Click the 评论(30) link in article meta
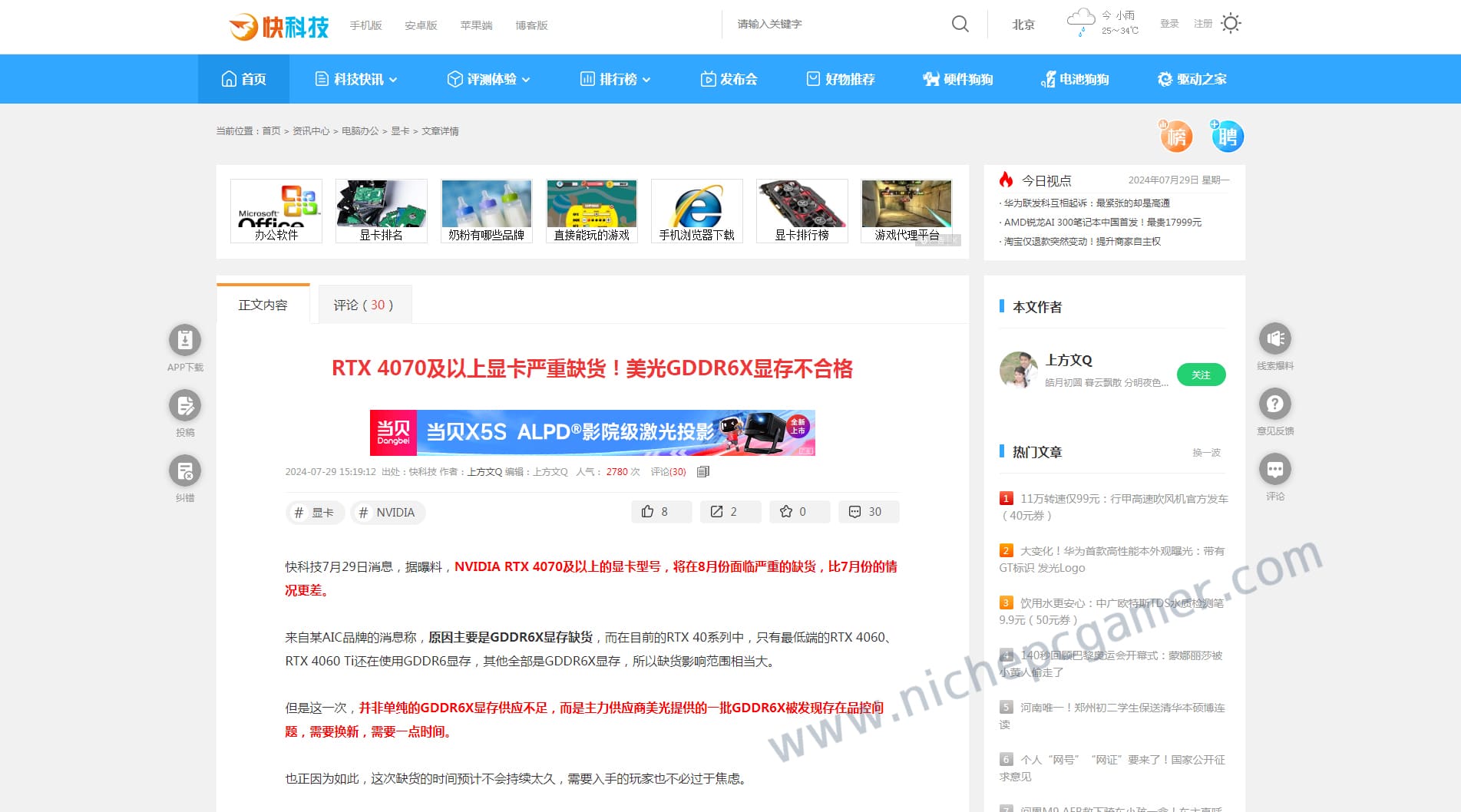This screenshot has height=812, width=1461. (x=668, y=472)
